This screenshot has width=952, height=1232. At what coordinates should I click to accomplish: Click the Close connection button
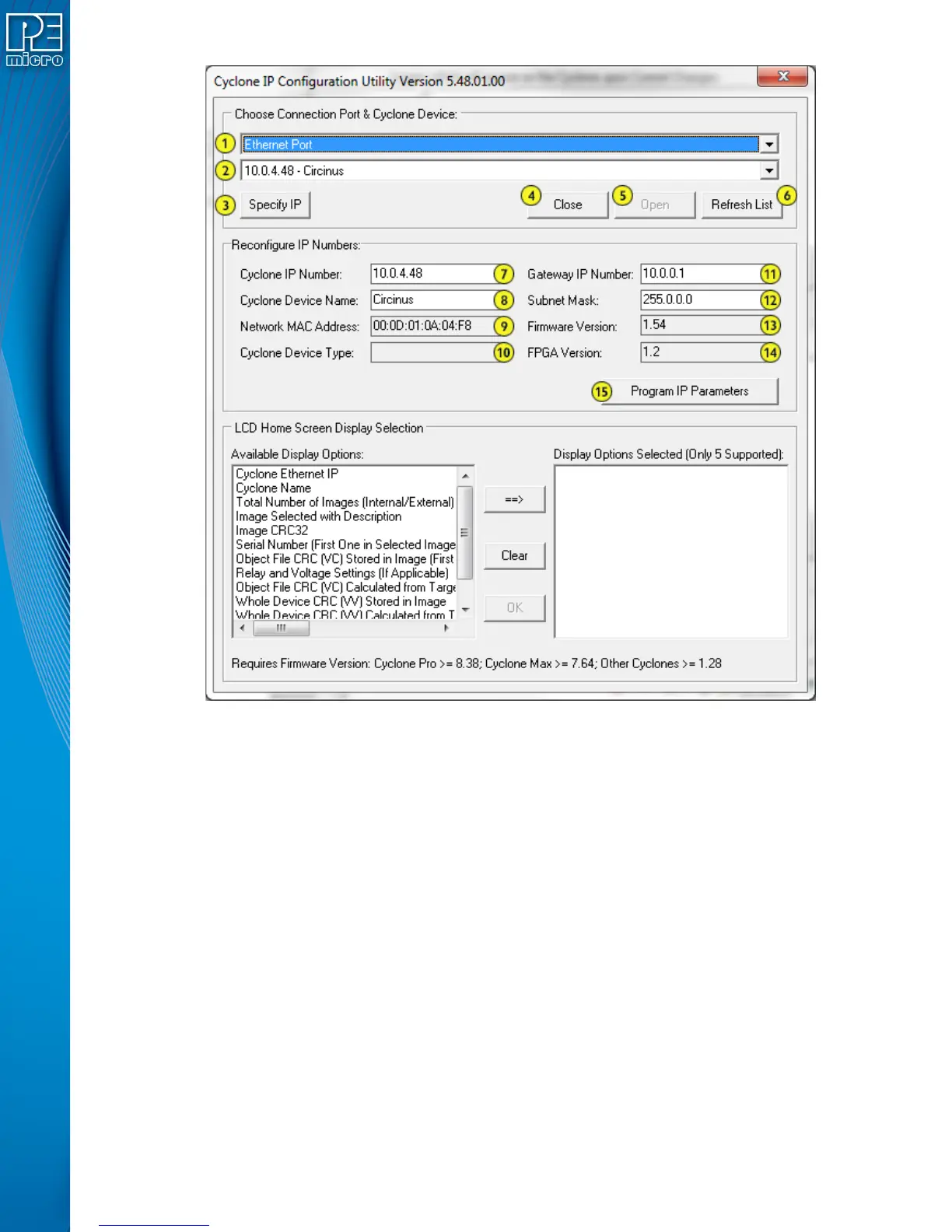(567, 205)
